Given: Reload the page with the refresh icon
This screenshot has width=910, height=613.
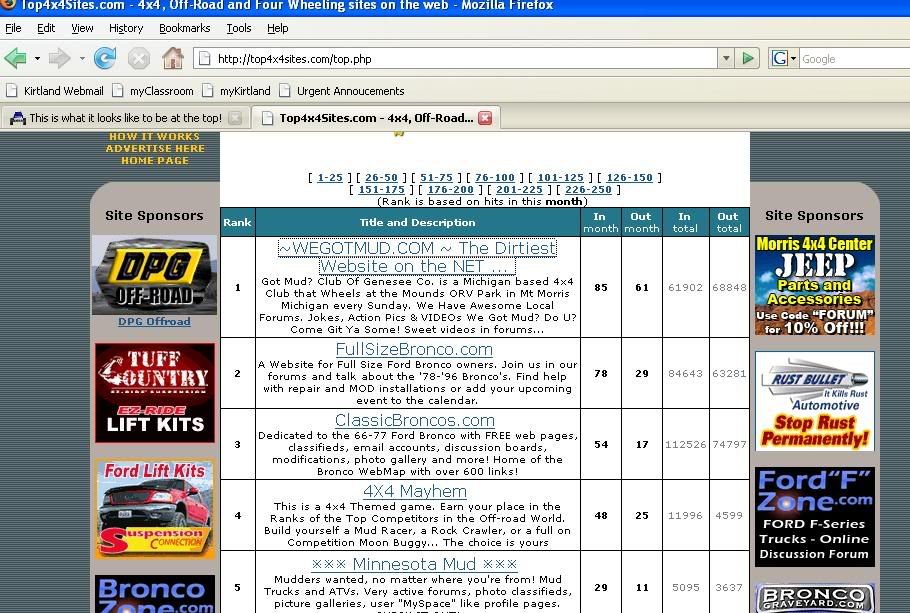Looking at the screenshot, I should (105, 58).
